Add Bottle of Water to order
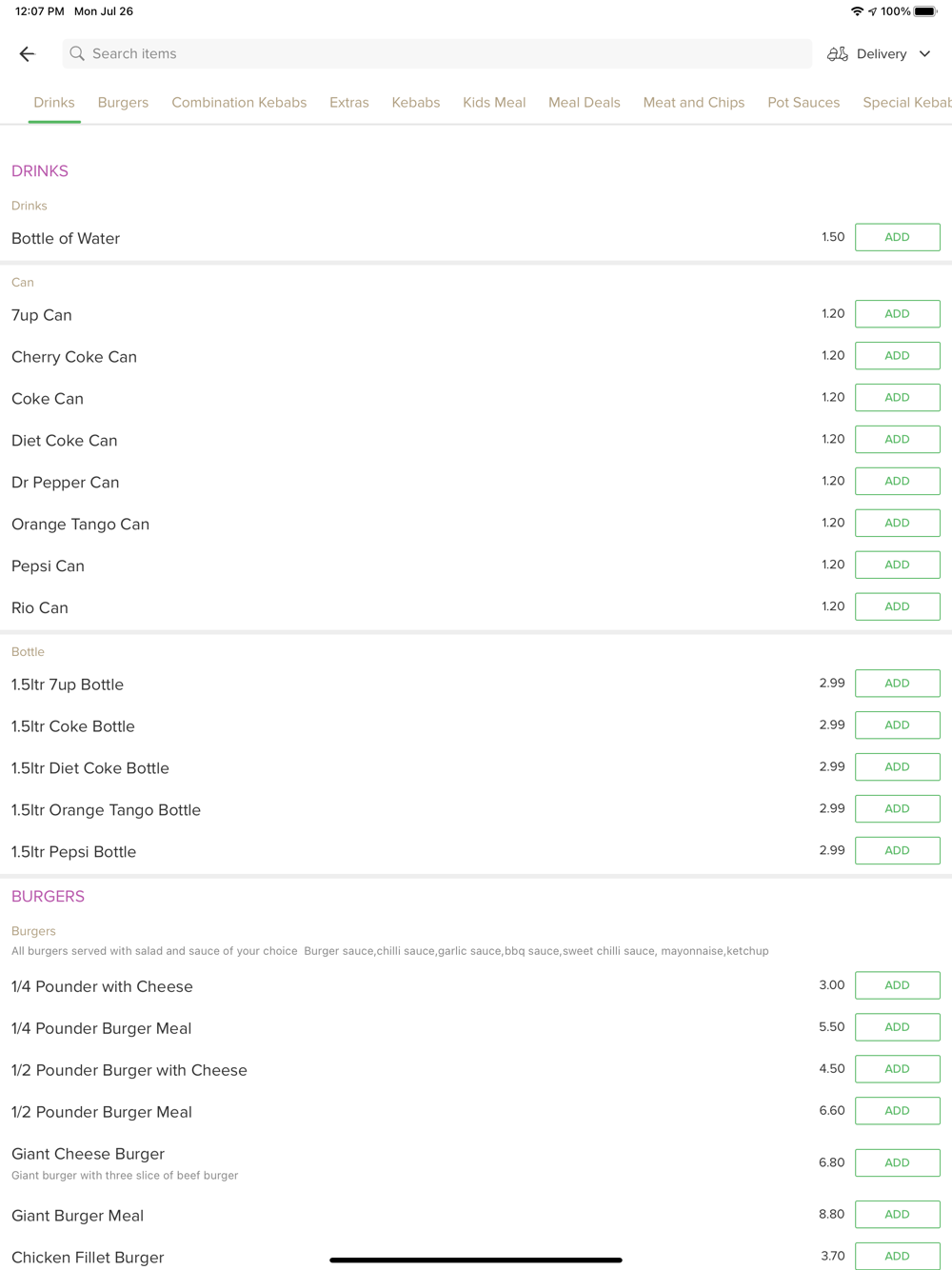This screenshot has width=952, height=1270. [898, 237]
